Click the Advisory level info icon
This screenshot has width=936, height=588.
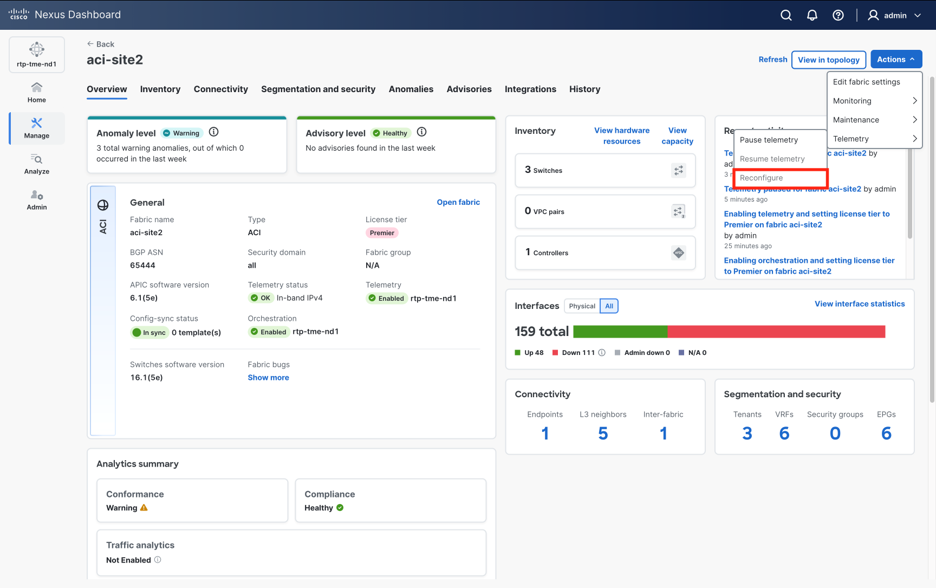[421, 132]
